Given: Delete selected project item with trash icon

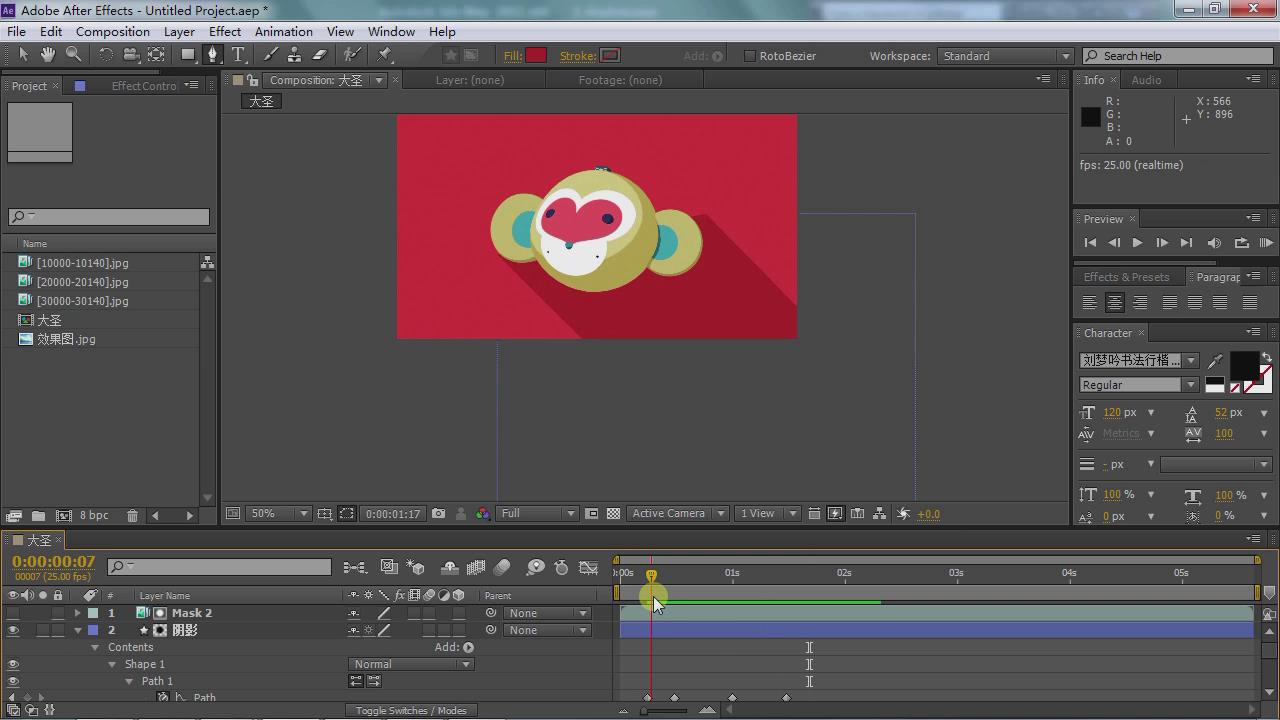Looking at the screenshot, I should 132,515.
